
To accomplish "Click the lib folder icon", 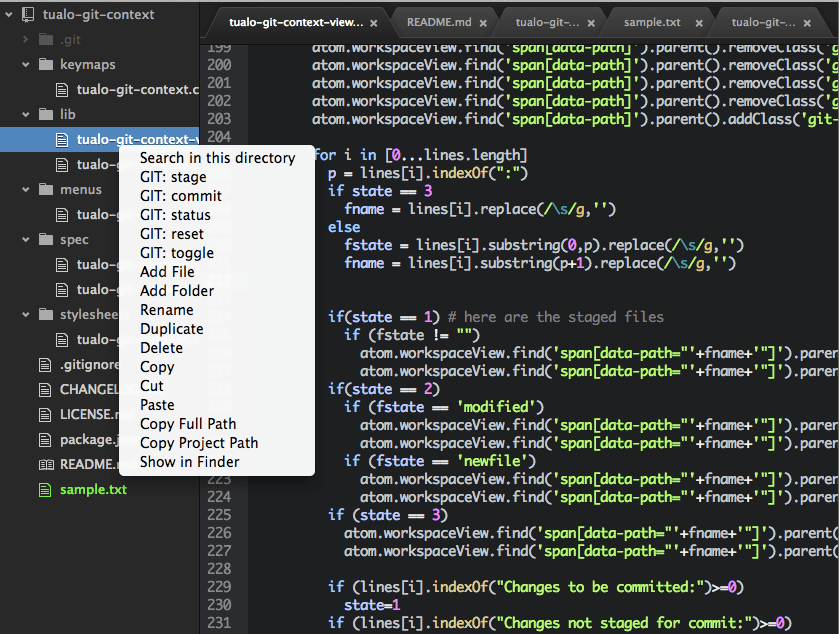I will pos(47,114).
